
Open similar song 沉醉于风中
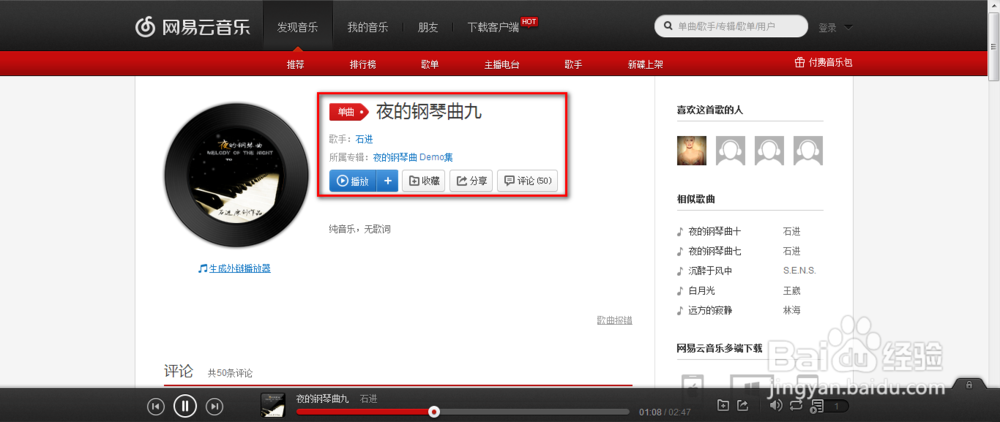tap(710, 271)
